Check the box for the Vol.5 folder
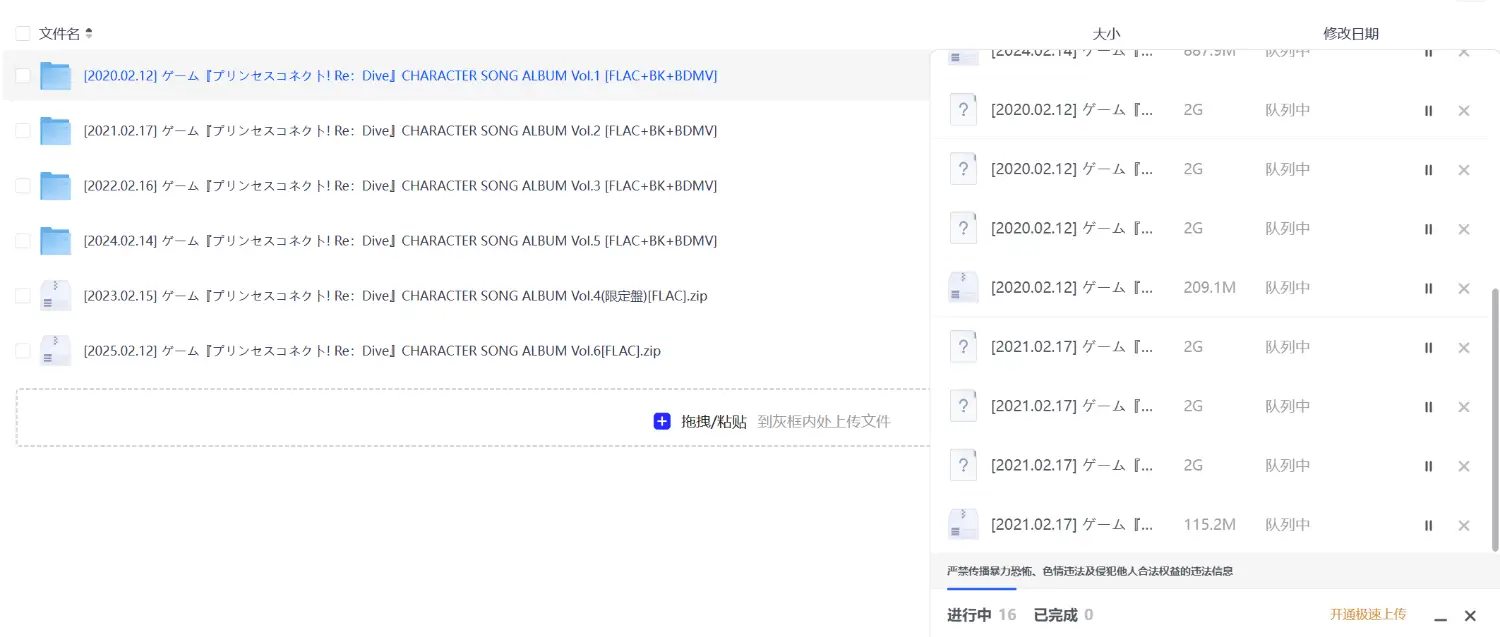Image resolution: width=1500 pixels, height=637 pixels. (x=23, y=241)
